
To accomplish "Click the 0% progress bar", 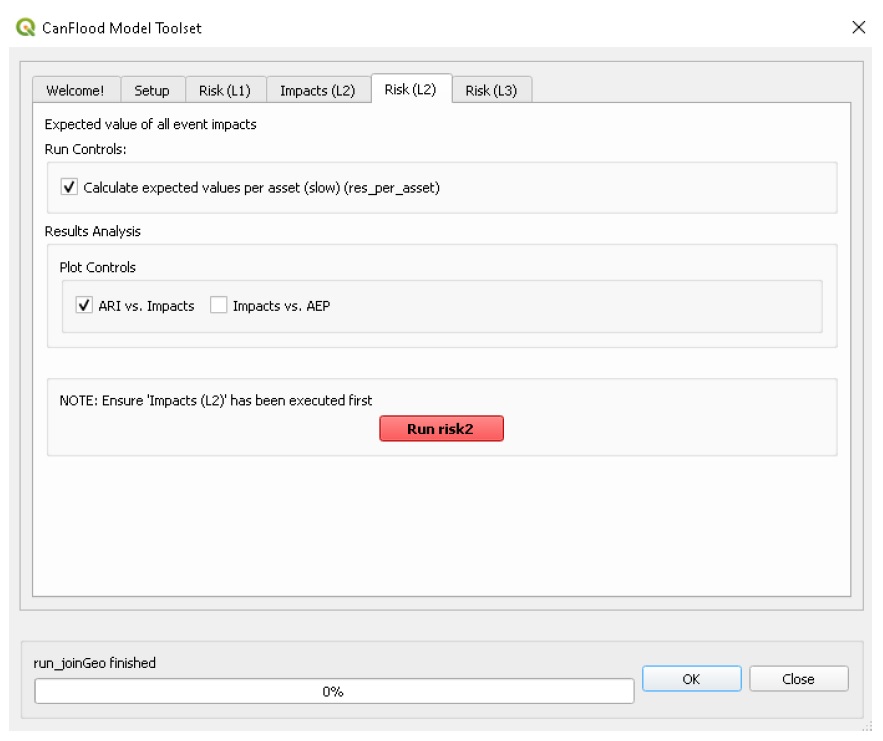I will tap(334, 691).
